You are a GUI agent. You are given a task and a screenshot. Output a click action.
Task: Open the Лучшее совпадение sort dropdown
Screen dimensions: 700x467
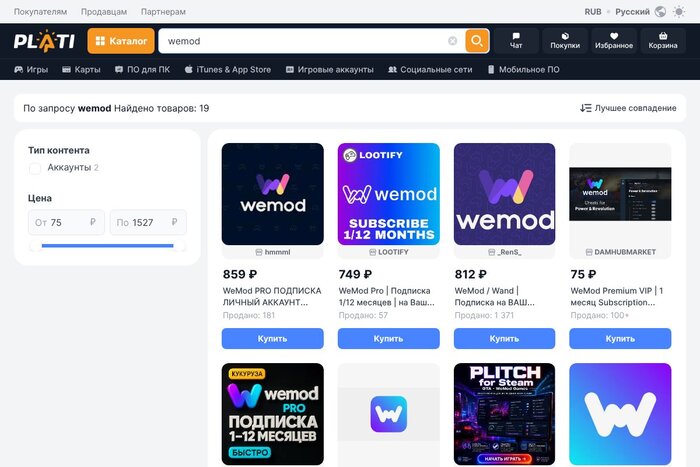tap(628, 108)
